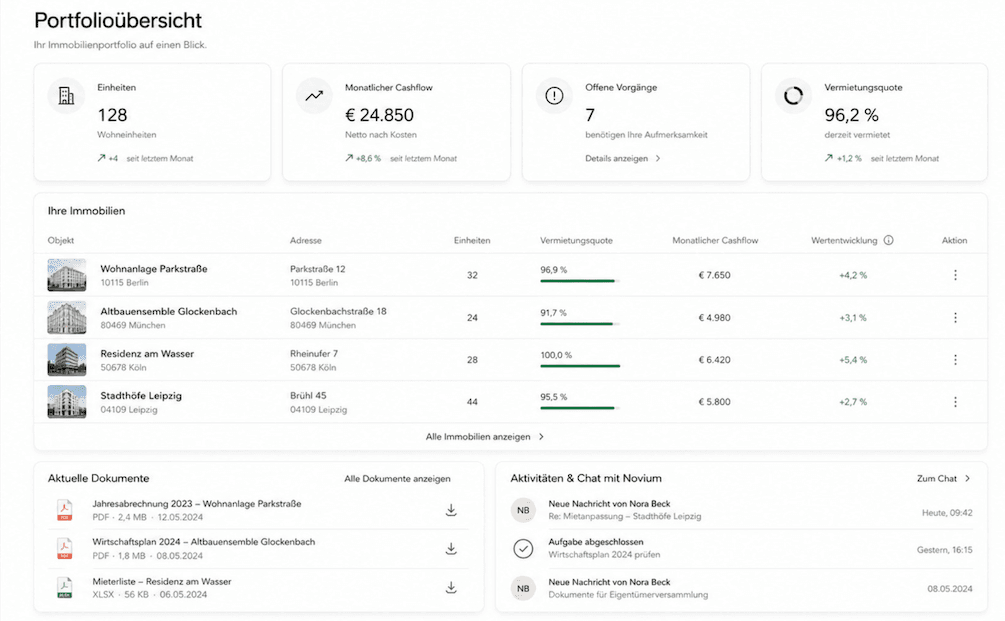The image size is (1005, 621).
Task: Click the chevron next to Details anzeigen
Action: 658,158
